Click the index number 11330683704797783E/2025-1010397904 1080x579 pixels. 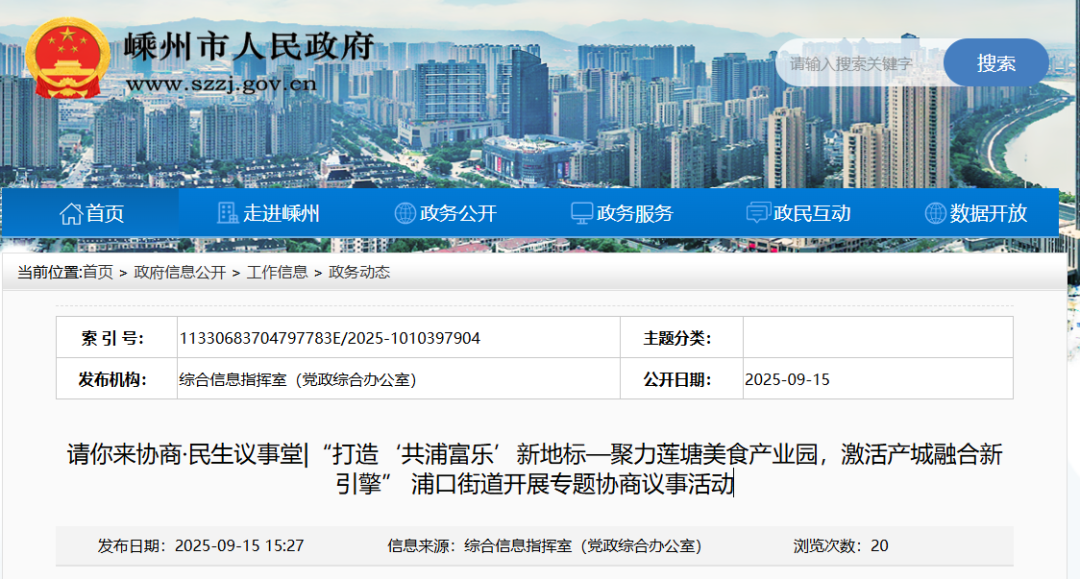point(329,338)
